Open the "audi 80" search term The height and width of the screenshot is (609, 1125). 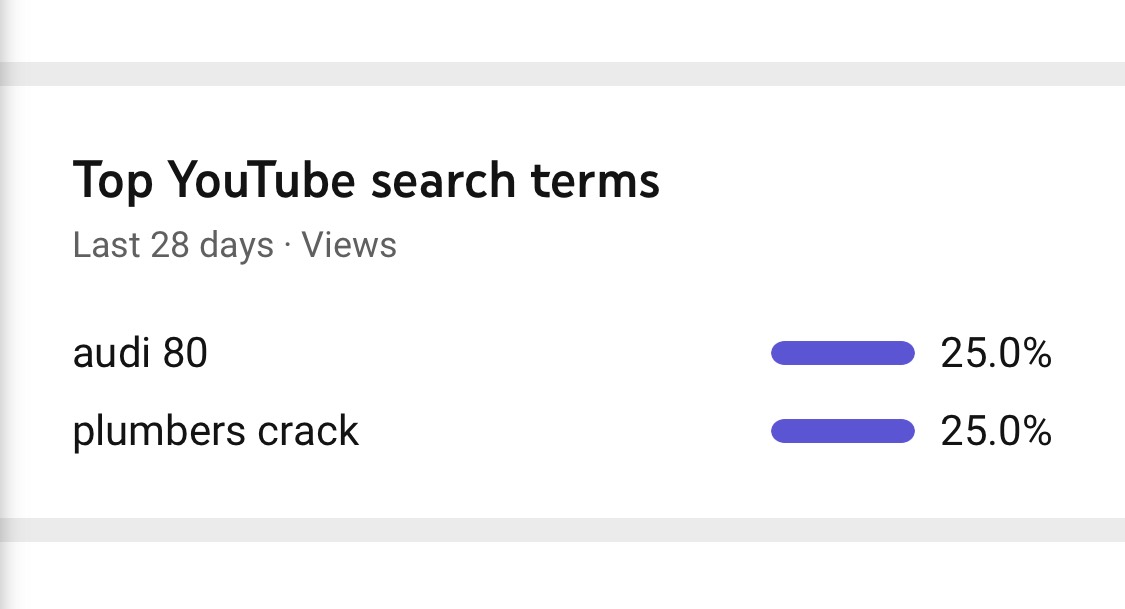[140, 353]
